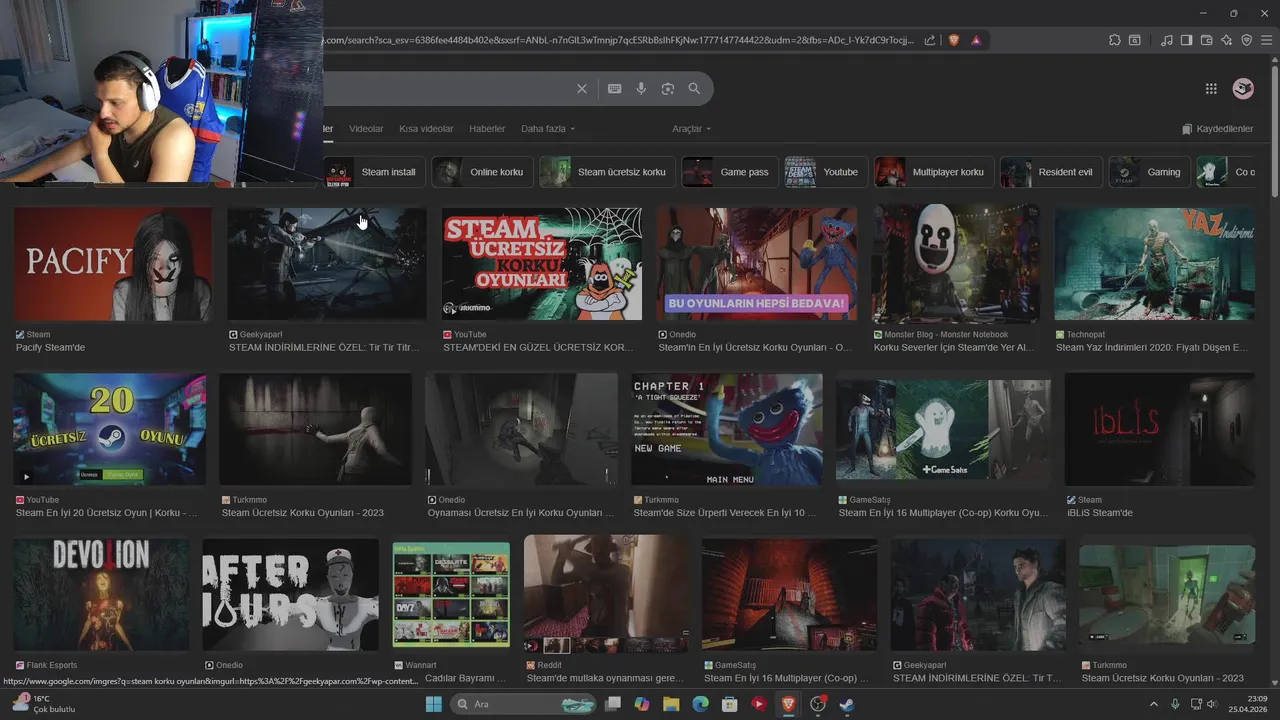Expand the 'Araçlar' tools dropdown
The image size is (1280, 720).
(692, 129)
